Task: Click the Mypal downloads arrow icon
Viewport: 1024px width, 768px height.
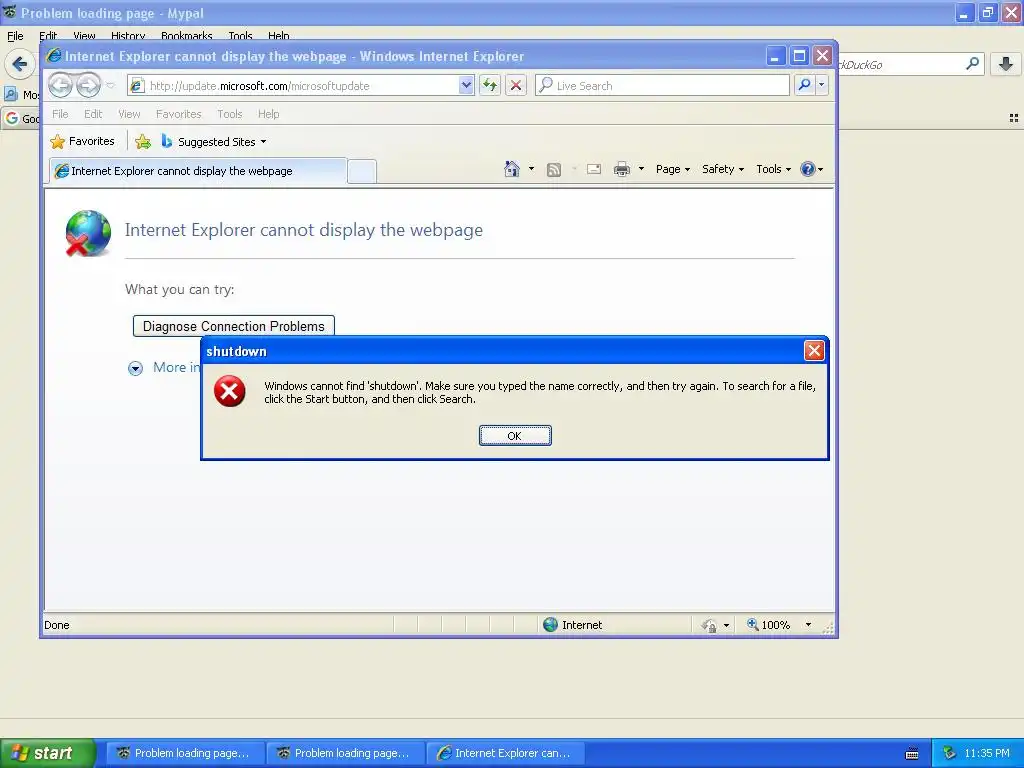Action: (x=1006, y=64)
